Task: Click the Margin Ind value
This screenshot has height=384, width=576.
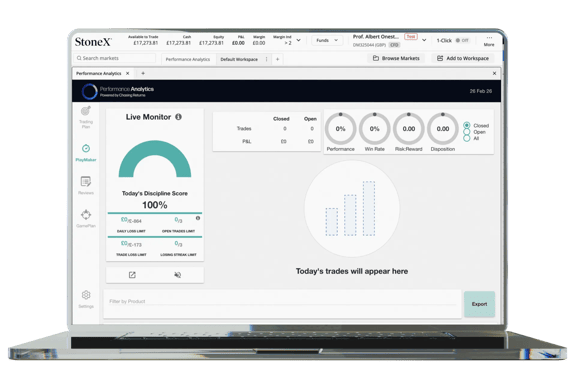Action: pyautogui.click(x=288, y=43)
